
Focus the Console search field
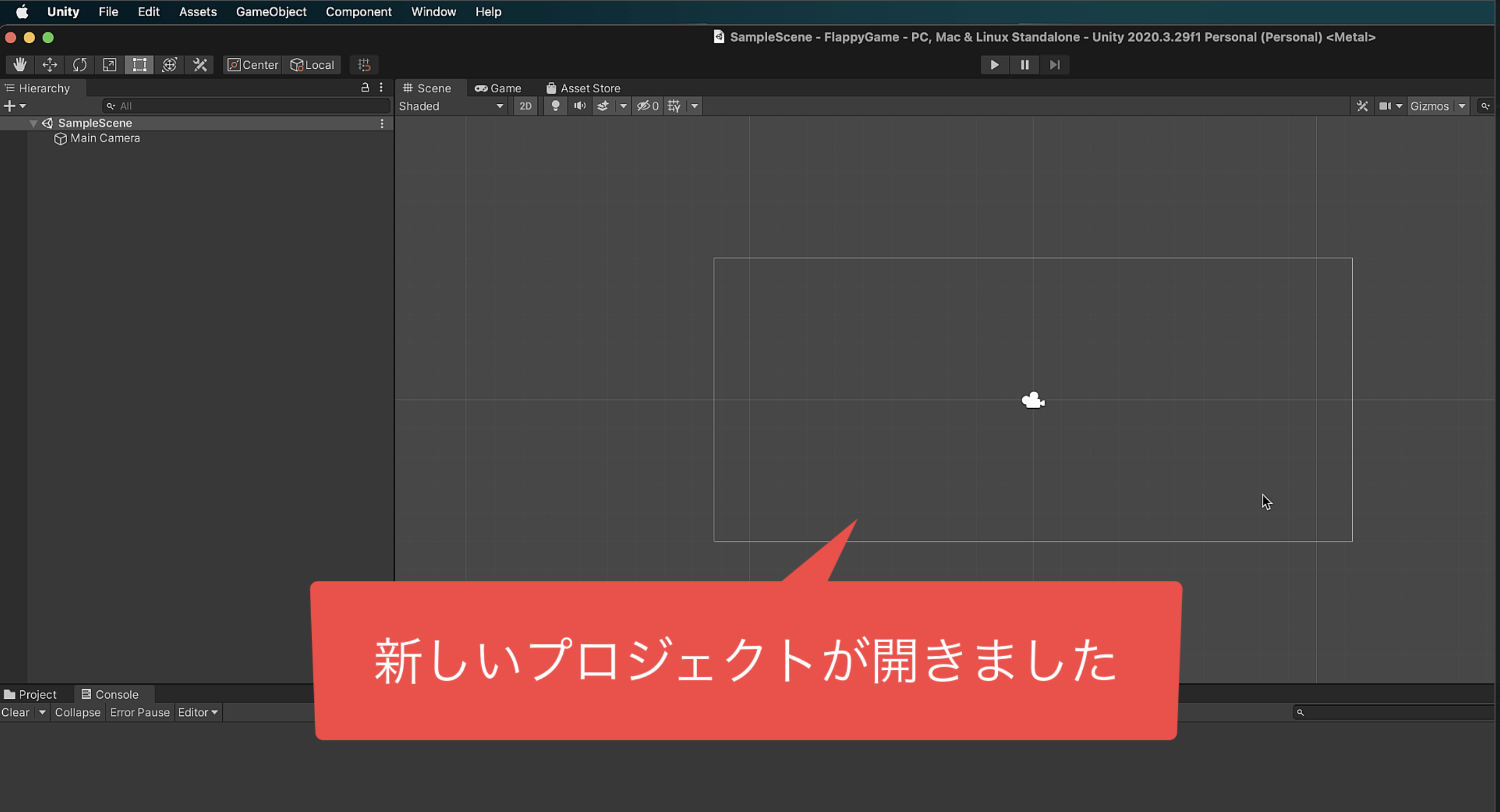(1396, 712)
